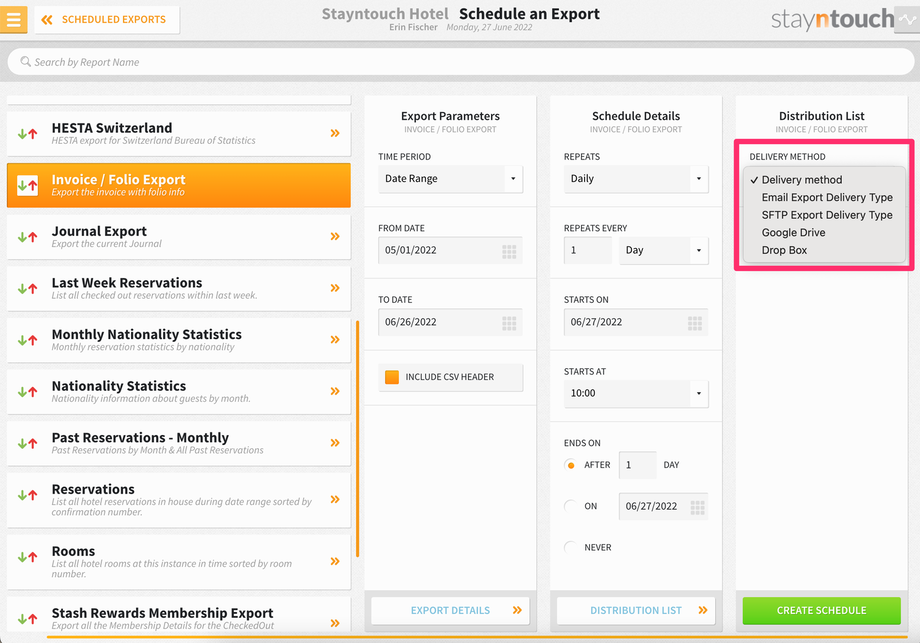Click the green Create Schedule button
This screenshot has width=920, height=643.
click(821, 611)
